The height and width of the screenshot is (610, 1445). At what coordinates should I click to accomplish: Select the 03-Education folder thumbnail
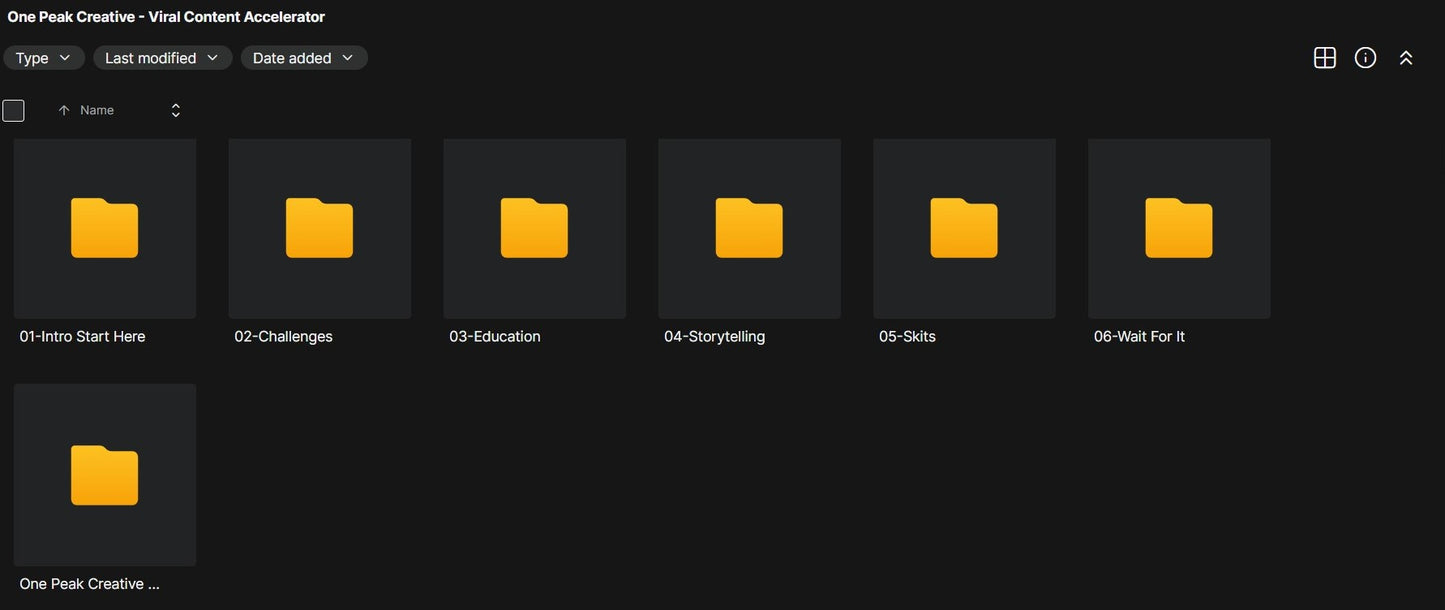[535, 229]
